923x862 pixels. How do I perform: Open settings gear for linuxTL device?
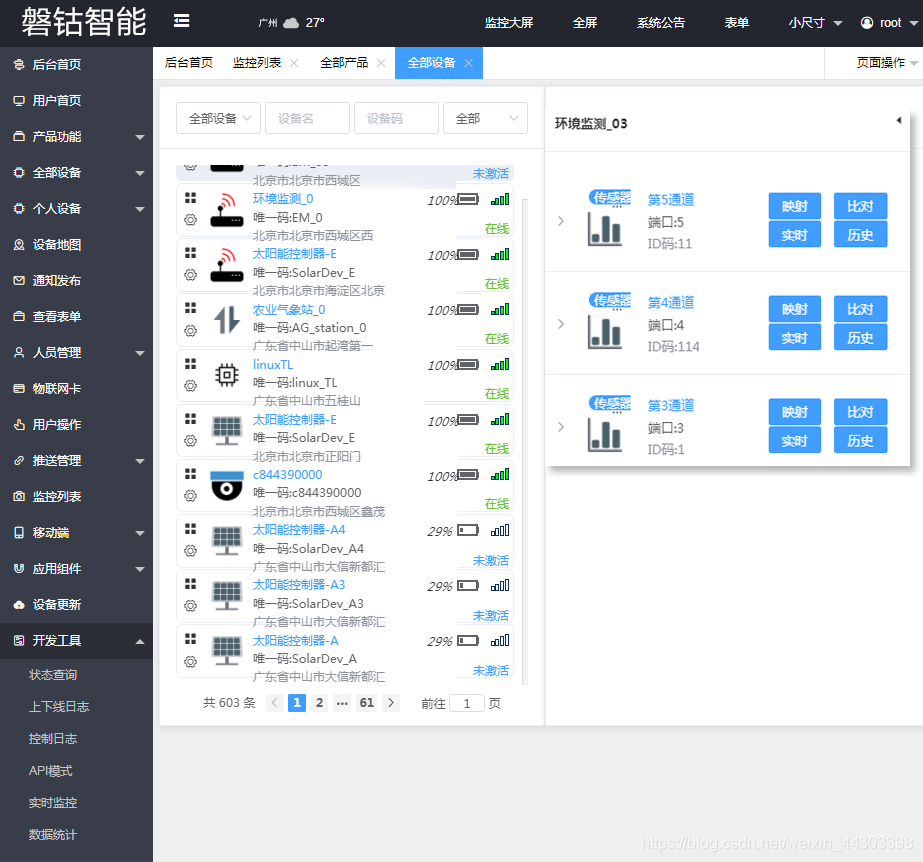(x=190, y=386)
